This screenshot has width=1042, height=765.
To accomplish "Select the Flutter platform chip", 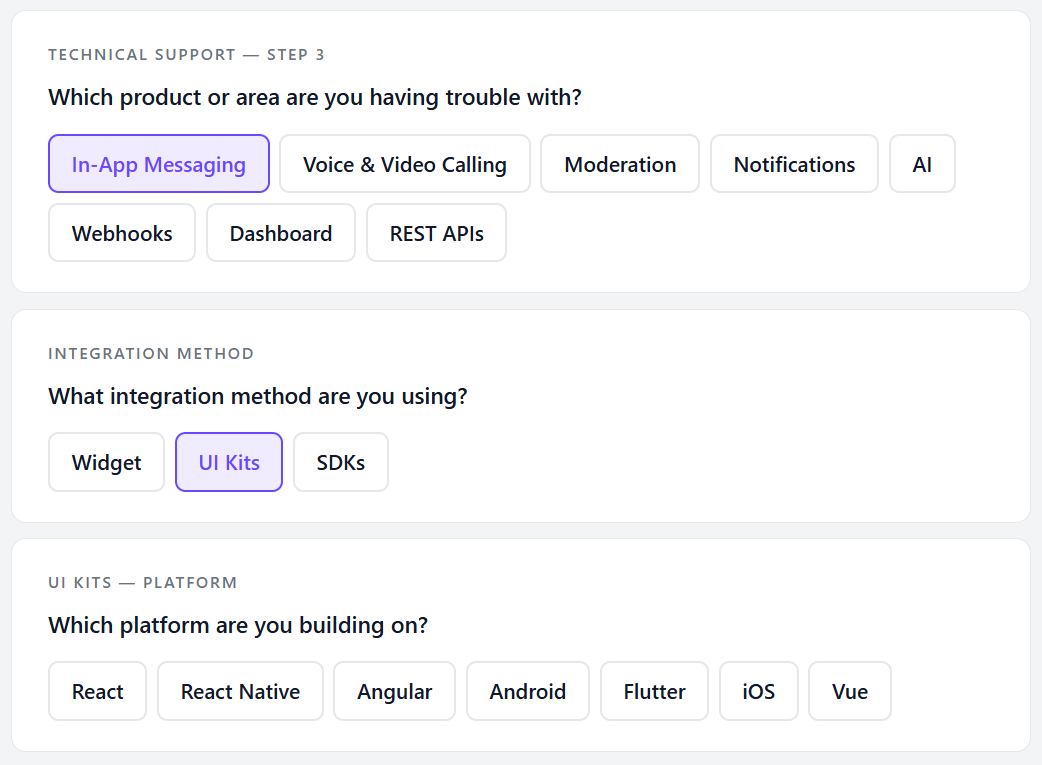I will coord(655,691).
